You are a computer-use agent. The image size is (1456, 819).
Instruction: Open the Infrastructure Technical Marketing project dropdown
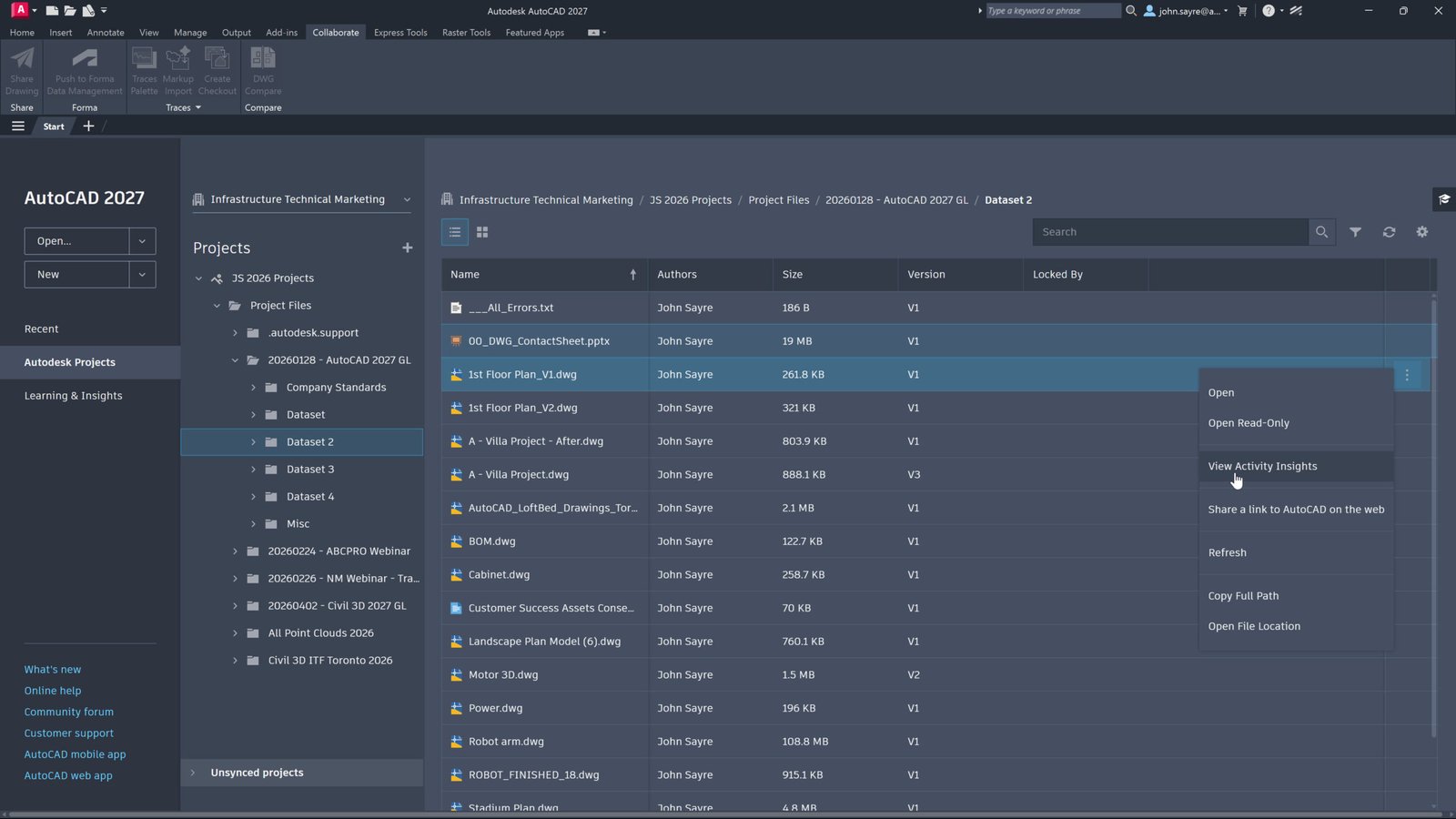406,199
